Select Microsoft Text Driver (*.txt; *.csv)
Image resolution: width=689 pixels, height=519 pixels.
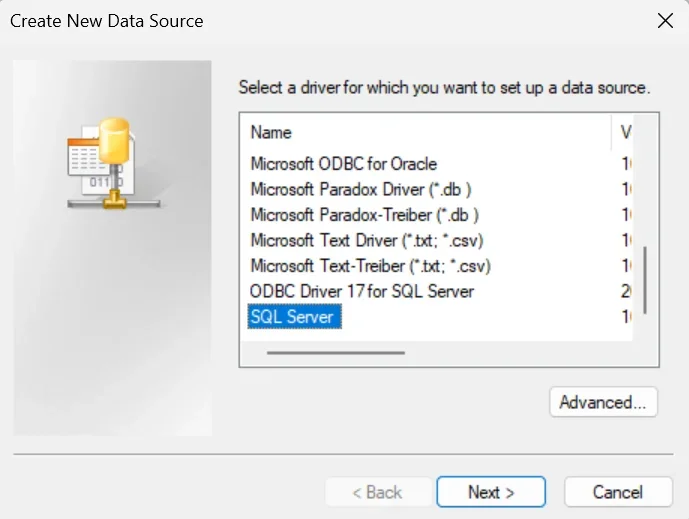[x=366, y=240]
